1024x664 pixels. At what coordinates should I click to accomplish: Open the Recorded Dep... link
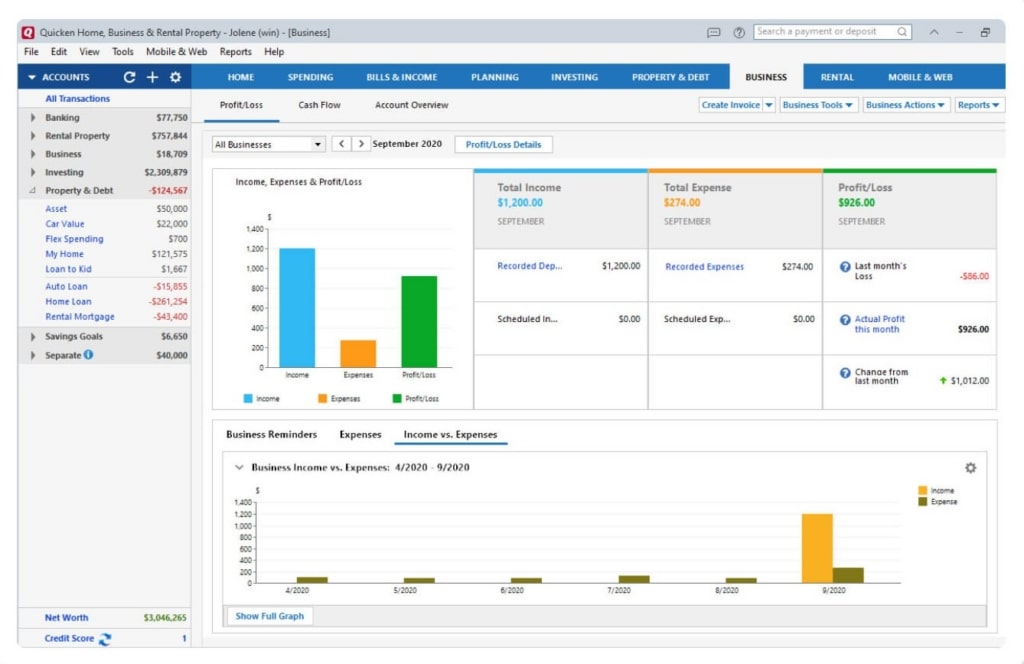(x=530, y=266)
